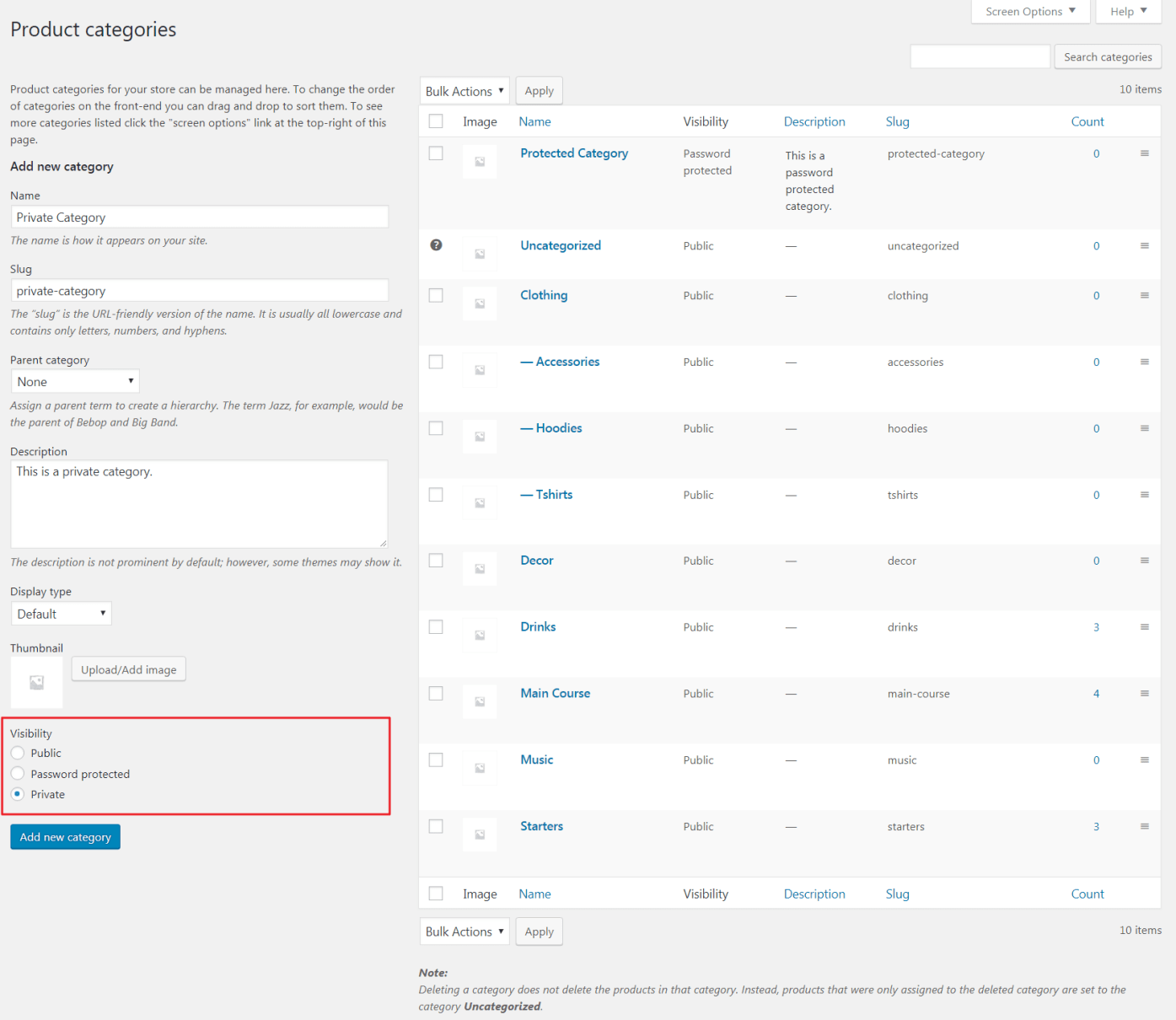Select the Public visibility radio button
This screenshot has width=1176, height=1020.
tap(18, 753)
